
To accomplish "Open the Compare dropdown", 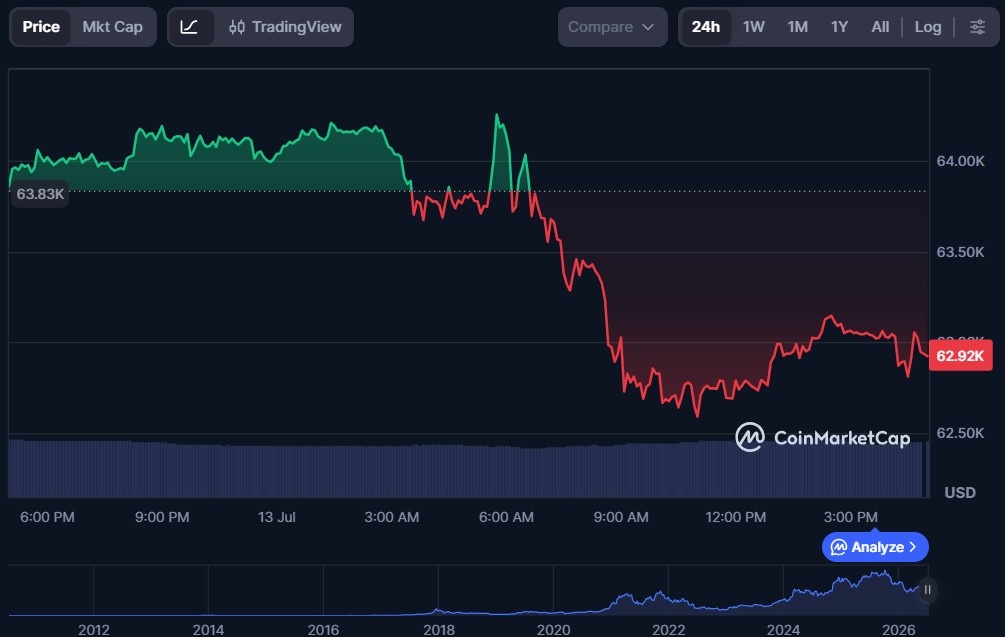I will tap(612, 27).
